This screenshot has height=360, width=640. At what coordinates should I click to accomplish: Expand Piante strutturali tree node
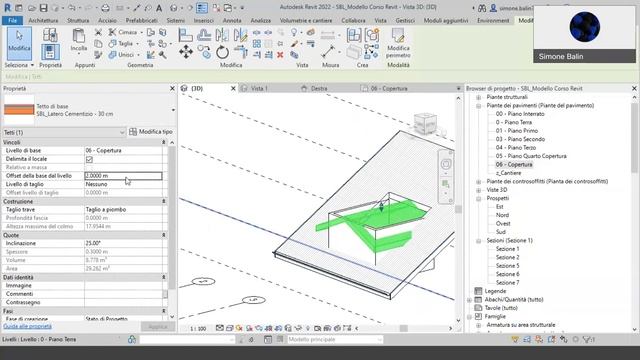pyautogui.click(x=478, y=97)
